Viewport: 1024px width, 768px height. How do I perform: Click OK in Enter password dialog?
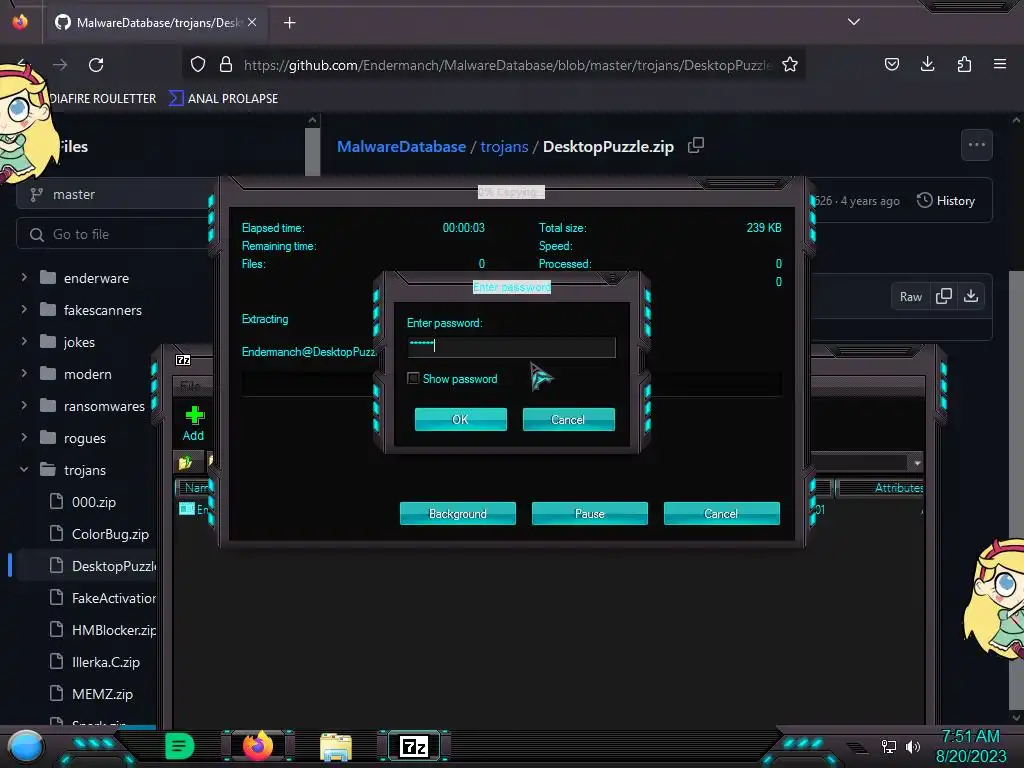460,419
